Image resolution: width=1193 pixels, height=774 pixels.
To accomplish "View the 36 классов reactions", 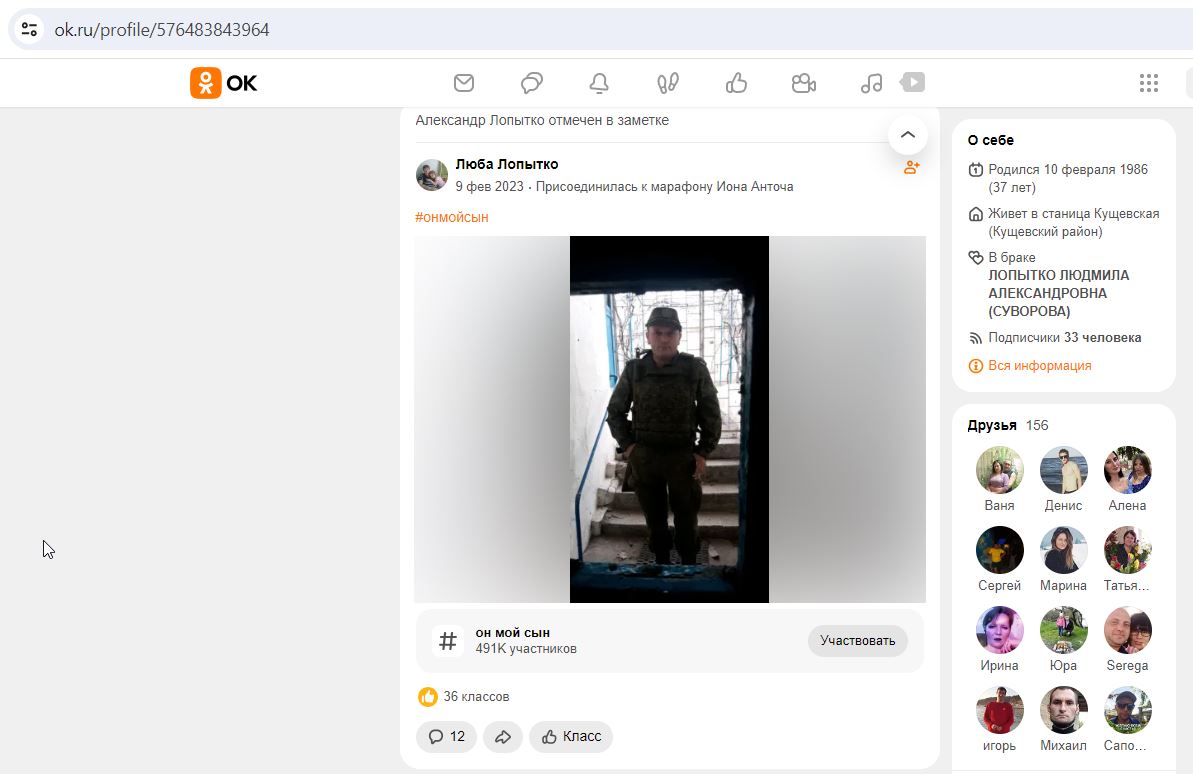I will 476,696.
